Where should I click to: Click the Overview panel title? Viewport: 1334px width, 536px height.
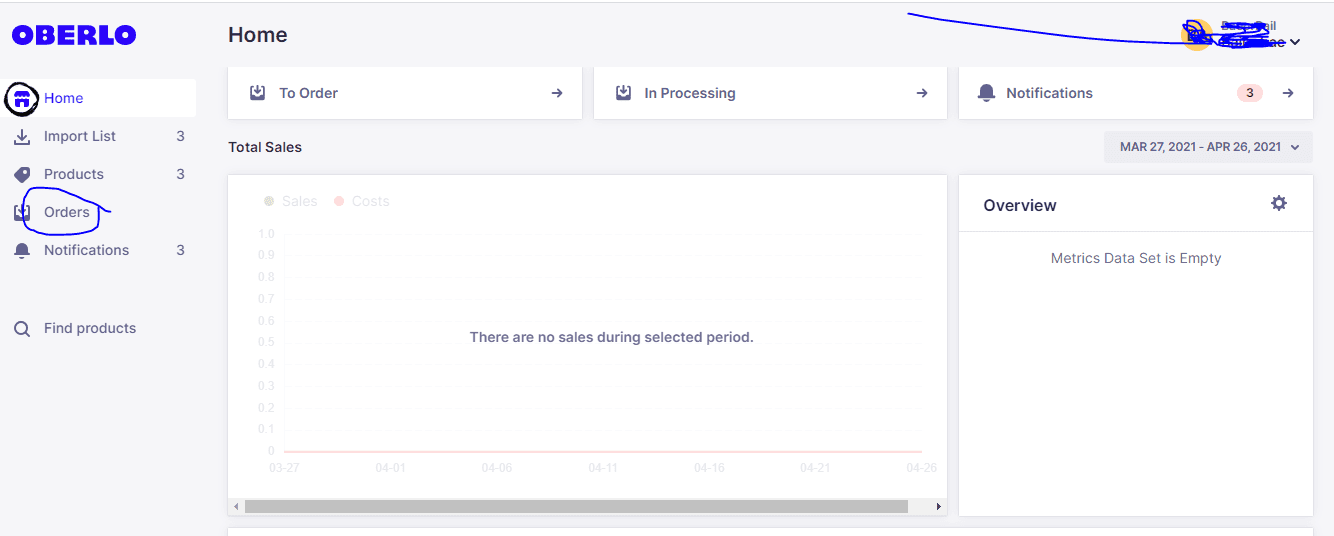point(1020,205)
